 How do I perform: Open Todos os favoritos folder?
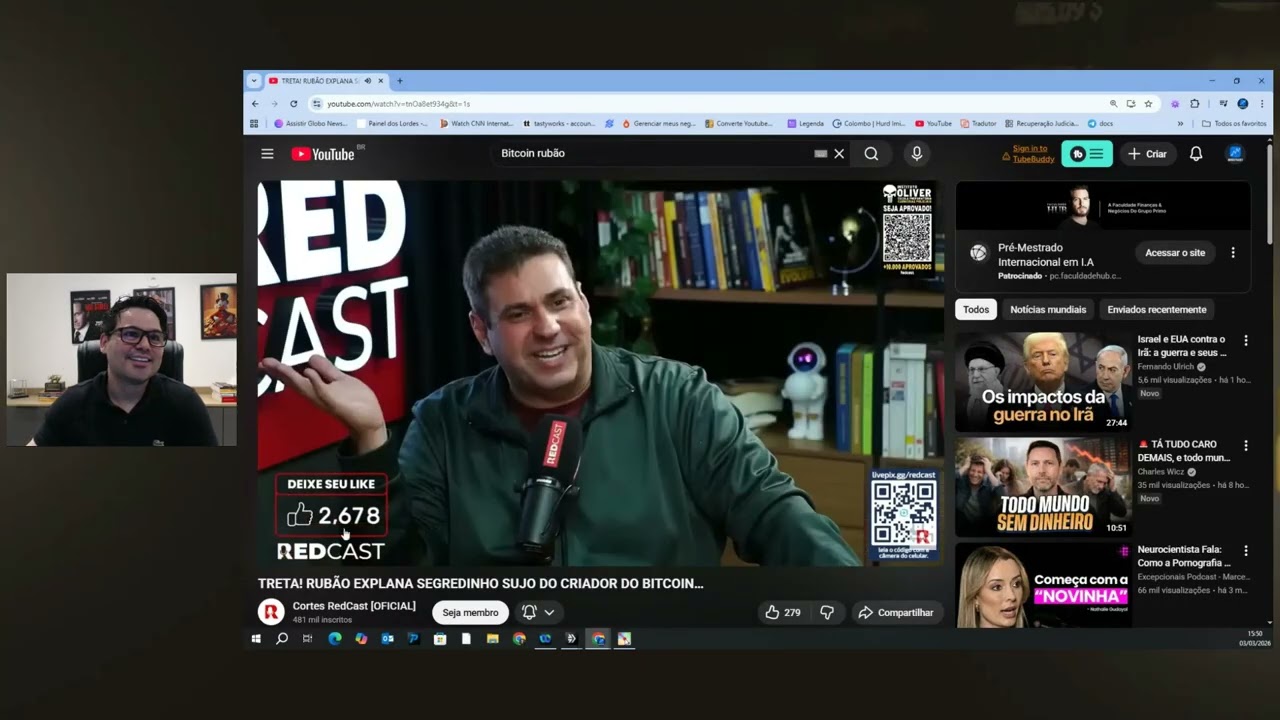(1235, 123)
